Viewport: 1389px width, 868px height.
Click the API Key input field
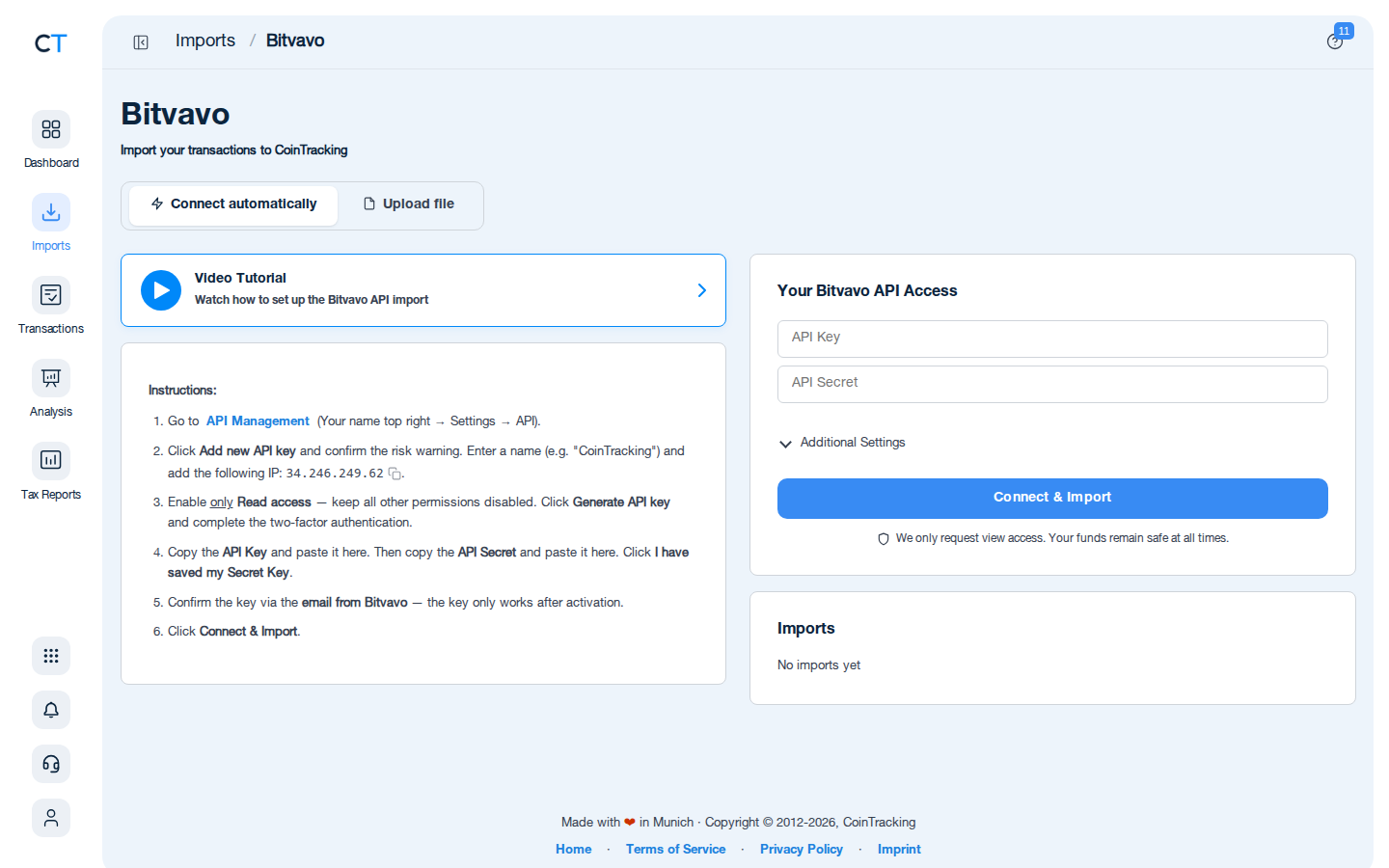point(1052,339)
